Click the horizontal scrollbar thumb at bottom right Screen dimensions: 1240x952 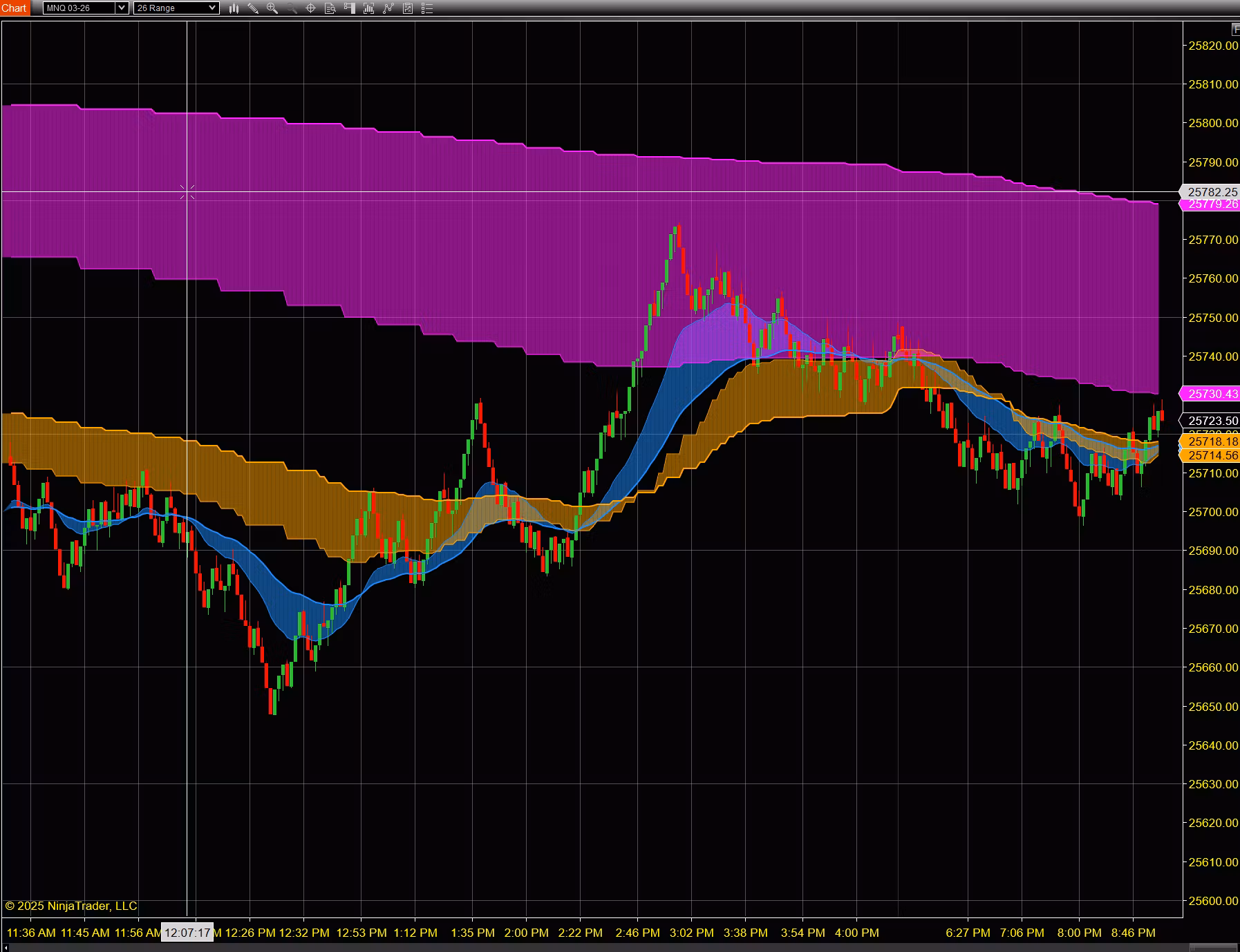[x=1214, y=947]
